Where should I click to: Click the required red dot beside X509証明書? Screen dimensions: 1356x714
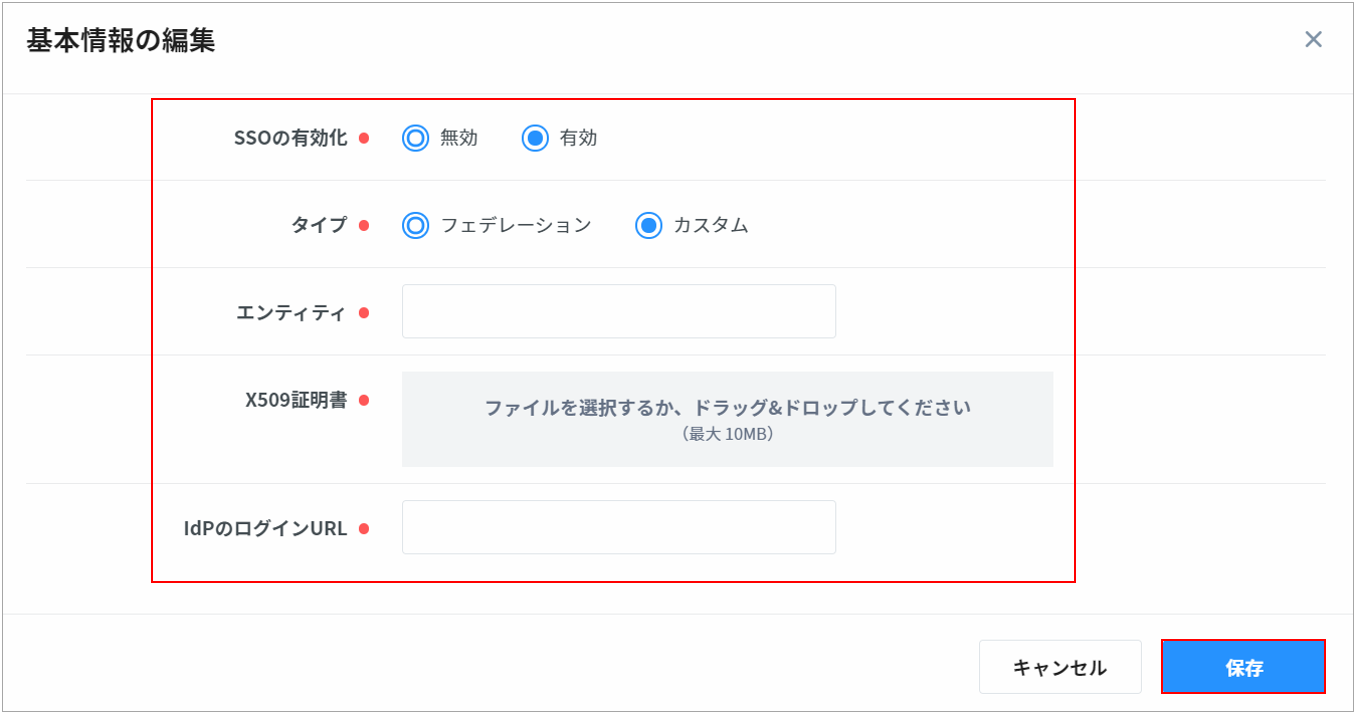[364, 400]
